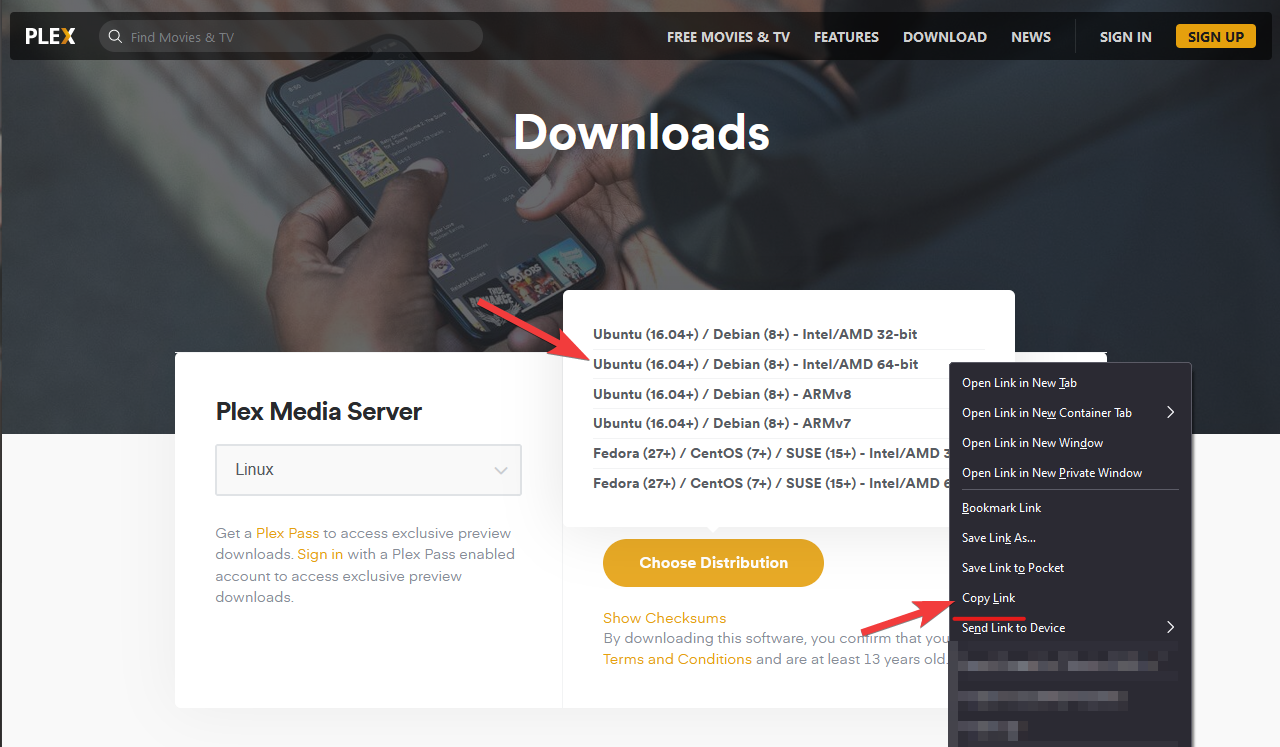Viewport: 1280px width, 747px height.
Task: Click the Sign Up button
Action: point(1216,37)
